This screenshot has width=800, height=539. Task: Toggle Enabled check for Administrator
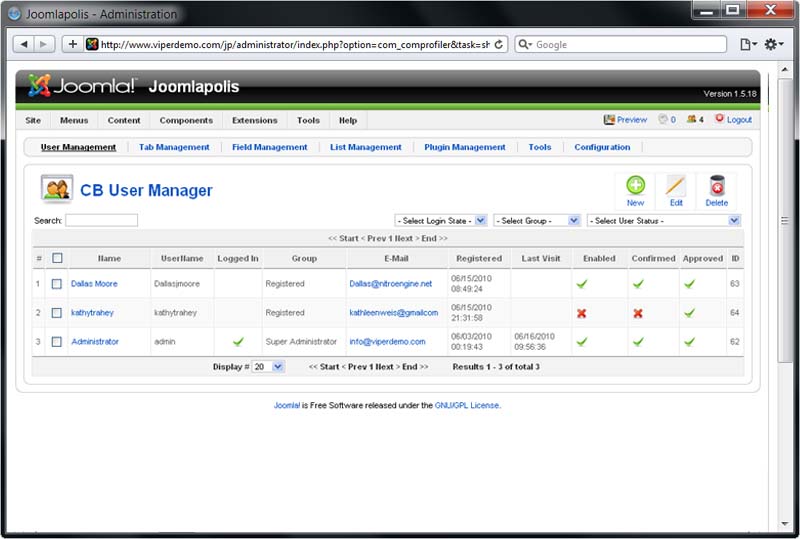[x=582, y=341]
